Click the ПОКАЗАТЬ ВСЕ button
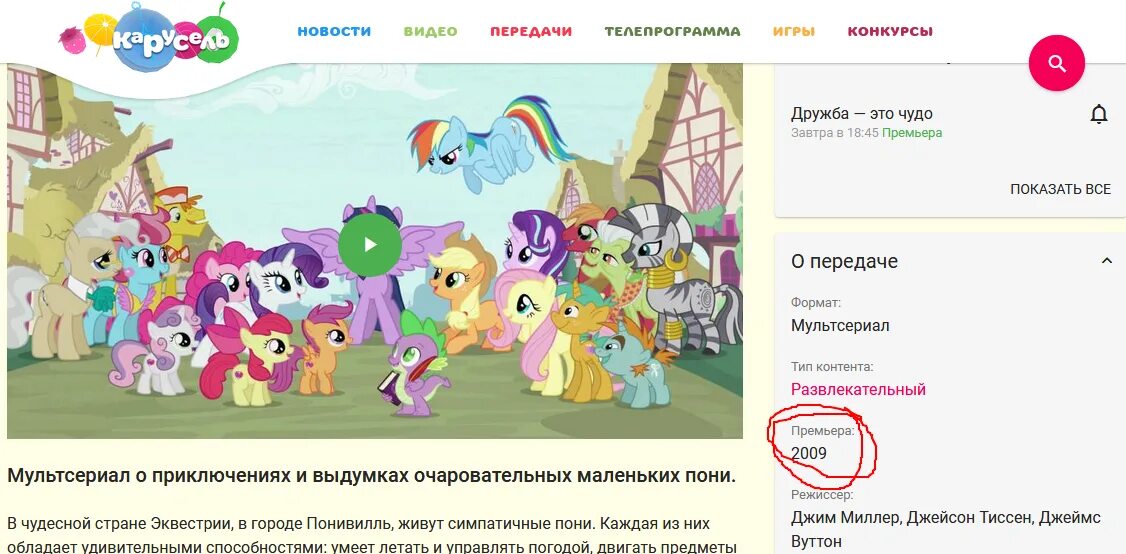 [1060, 189]
